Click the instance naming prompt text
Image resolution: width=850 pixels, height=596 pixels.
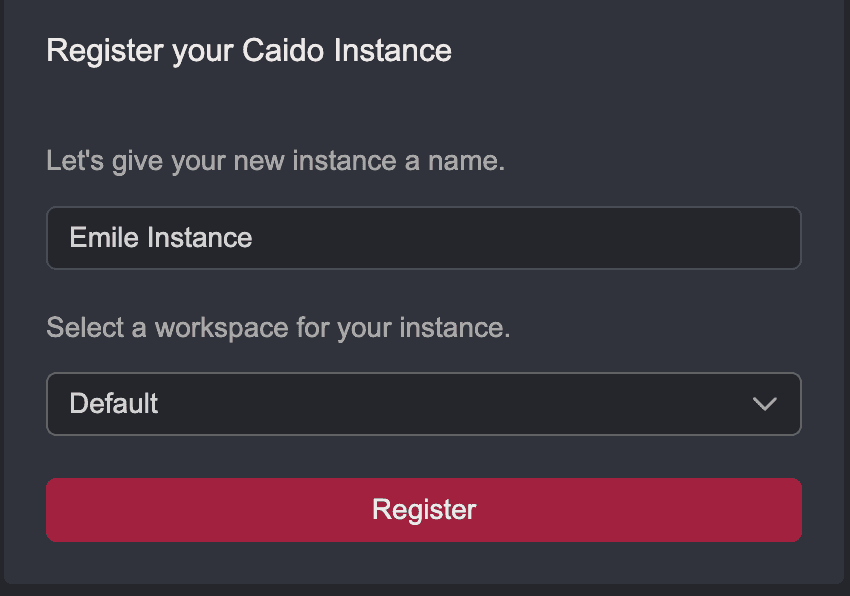point(275,160)
